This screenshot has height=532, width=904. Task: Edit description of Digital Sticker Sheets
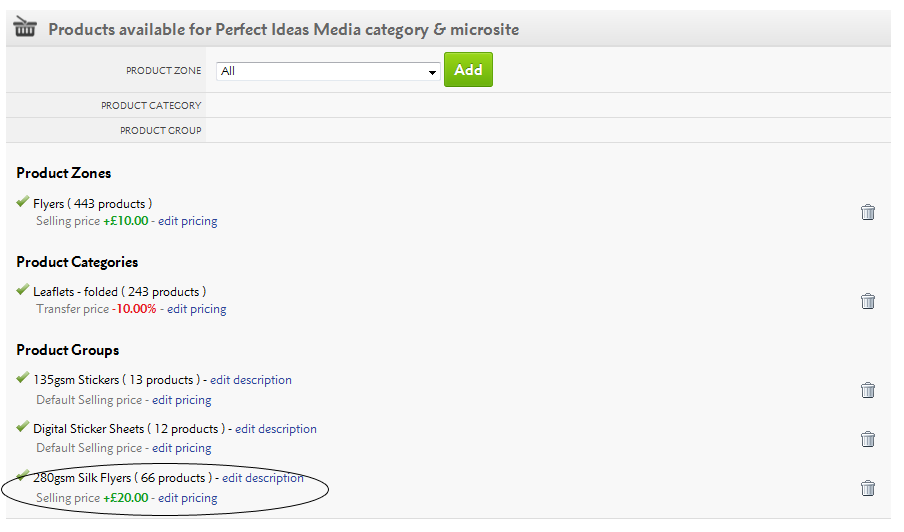coord(276,429)
